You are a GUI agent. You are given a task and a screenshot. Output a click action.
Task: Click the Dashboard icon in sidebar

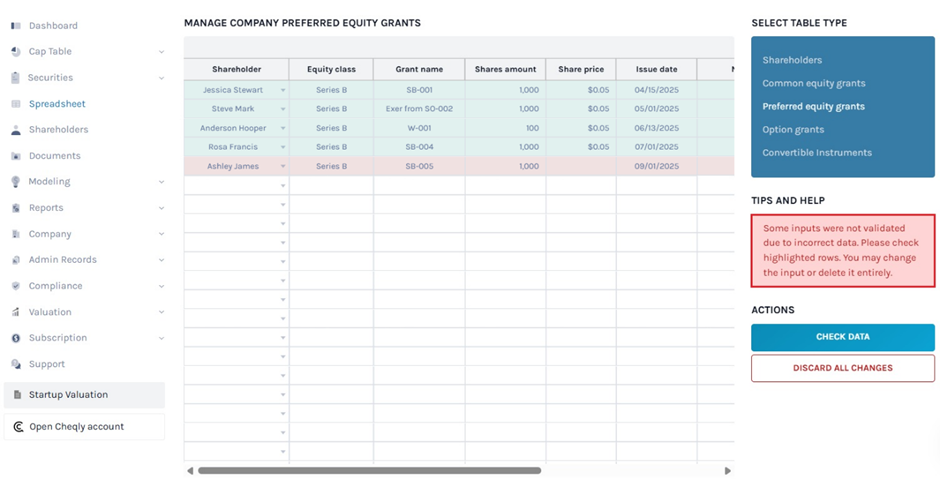(16, 26)
